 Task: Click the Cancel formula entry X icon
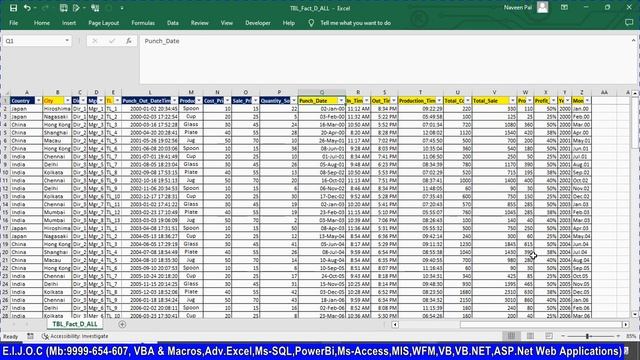tap(95, 41)
